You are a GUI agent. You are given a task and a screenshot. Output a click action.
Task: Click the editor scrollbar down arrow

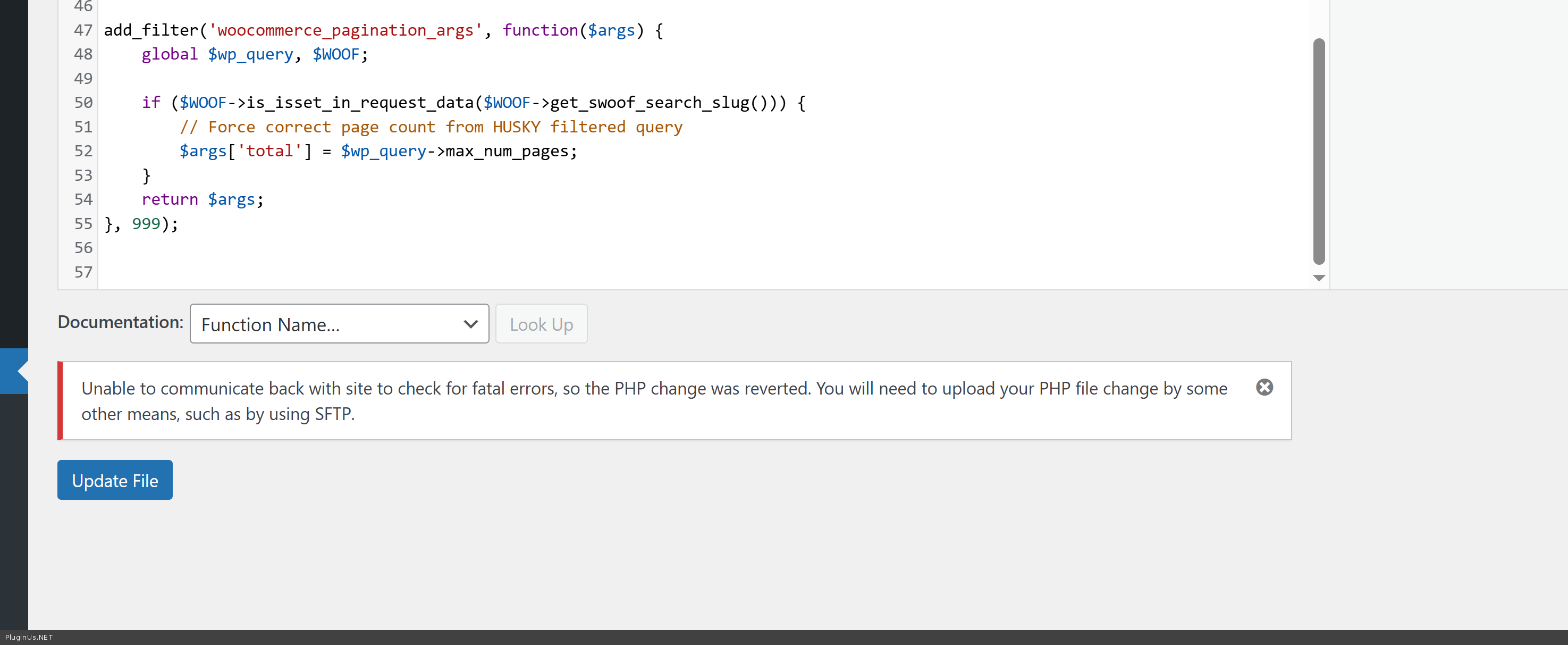1318,278
